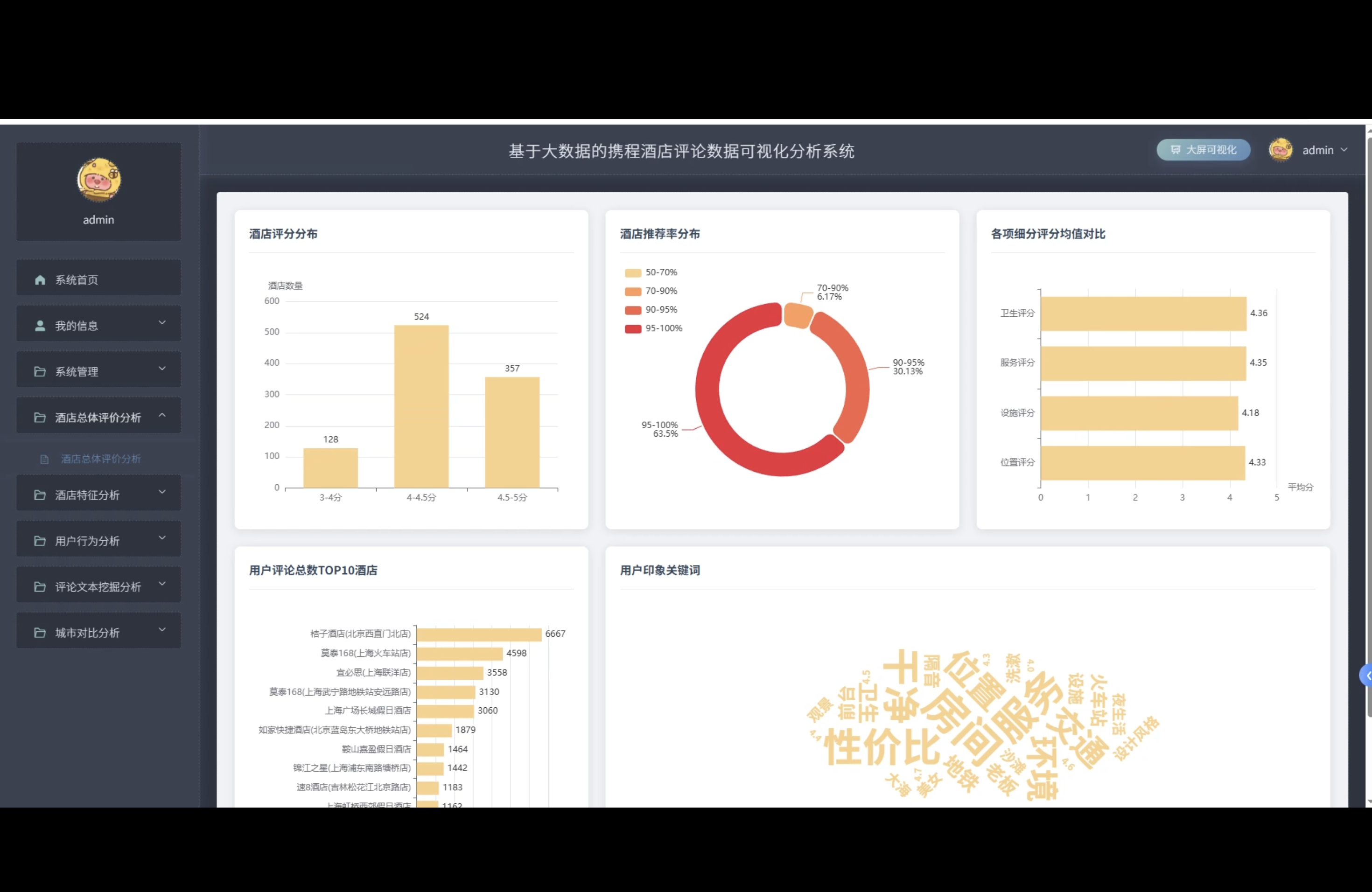
Task: Toggle the 95-100% legend entry
Action: tap(653, 328)
